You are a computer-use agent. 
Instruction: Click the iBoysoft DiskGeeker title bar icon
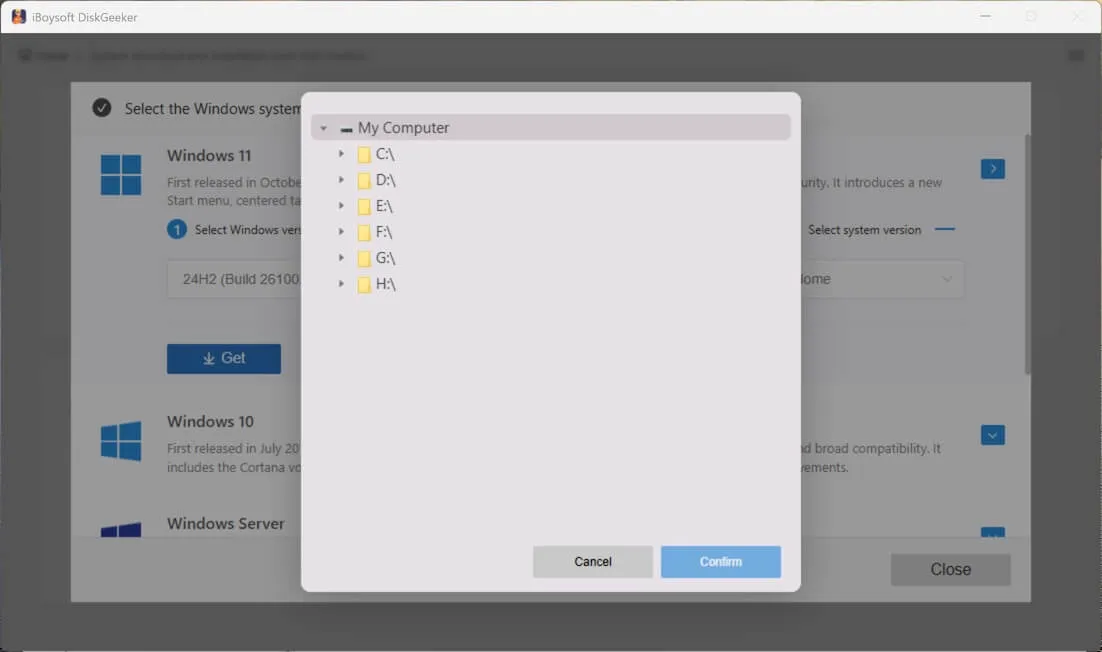click(17, 16)
